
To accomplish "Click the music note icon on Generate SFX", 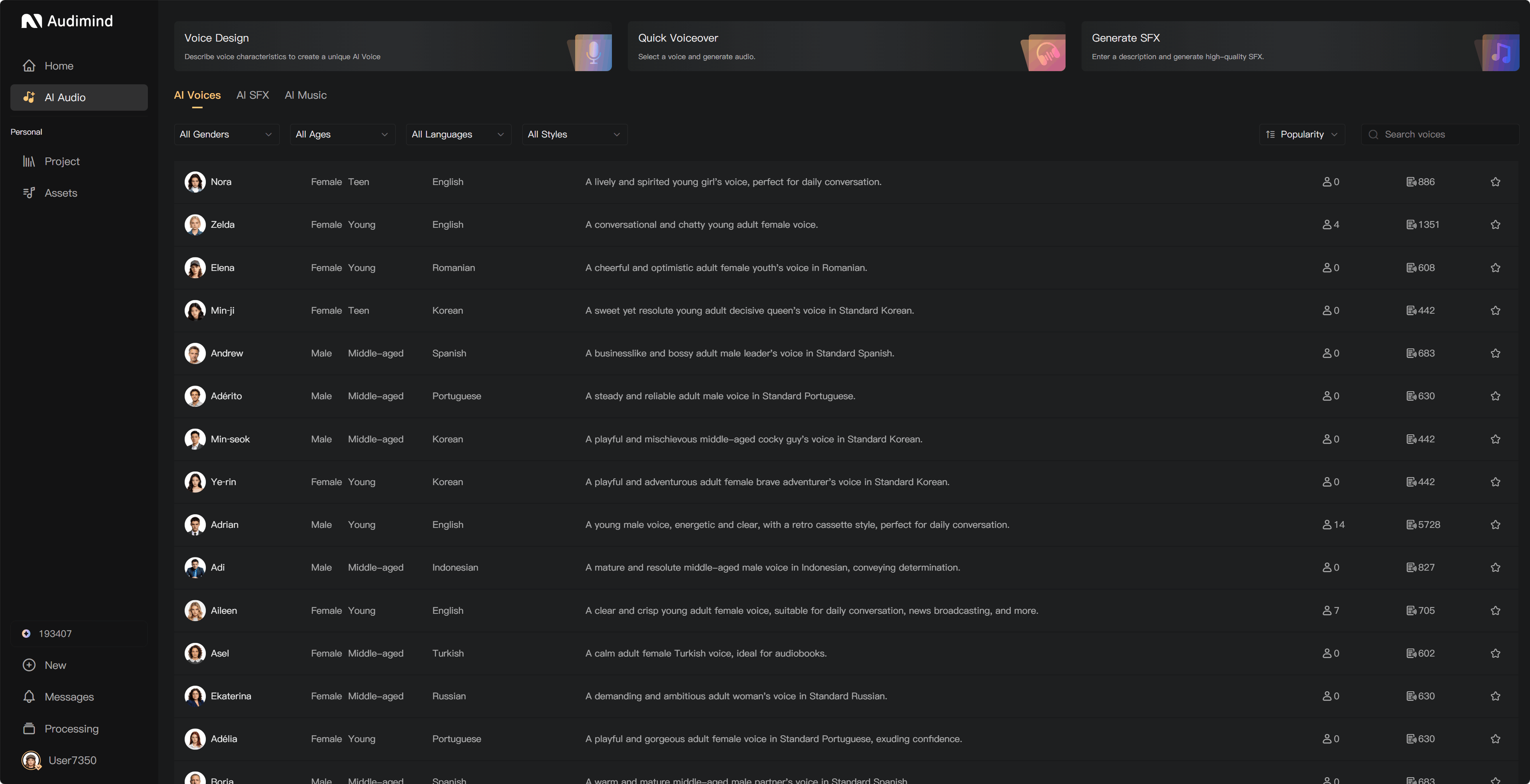I will click(x=1501, y=53).
